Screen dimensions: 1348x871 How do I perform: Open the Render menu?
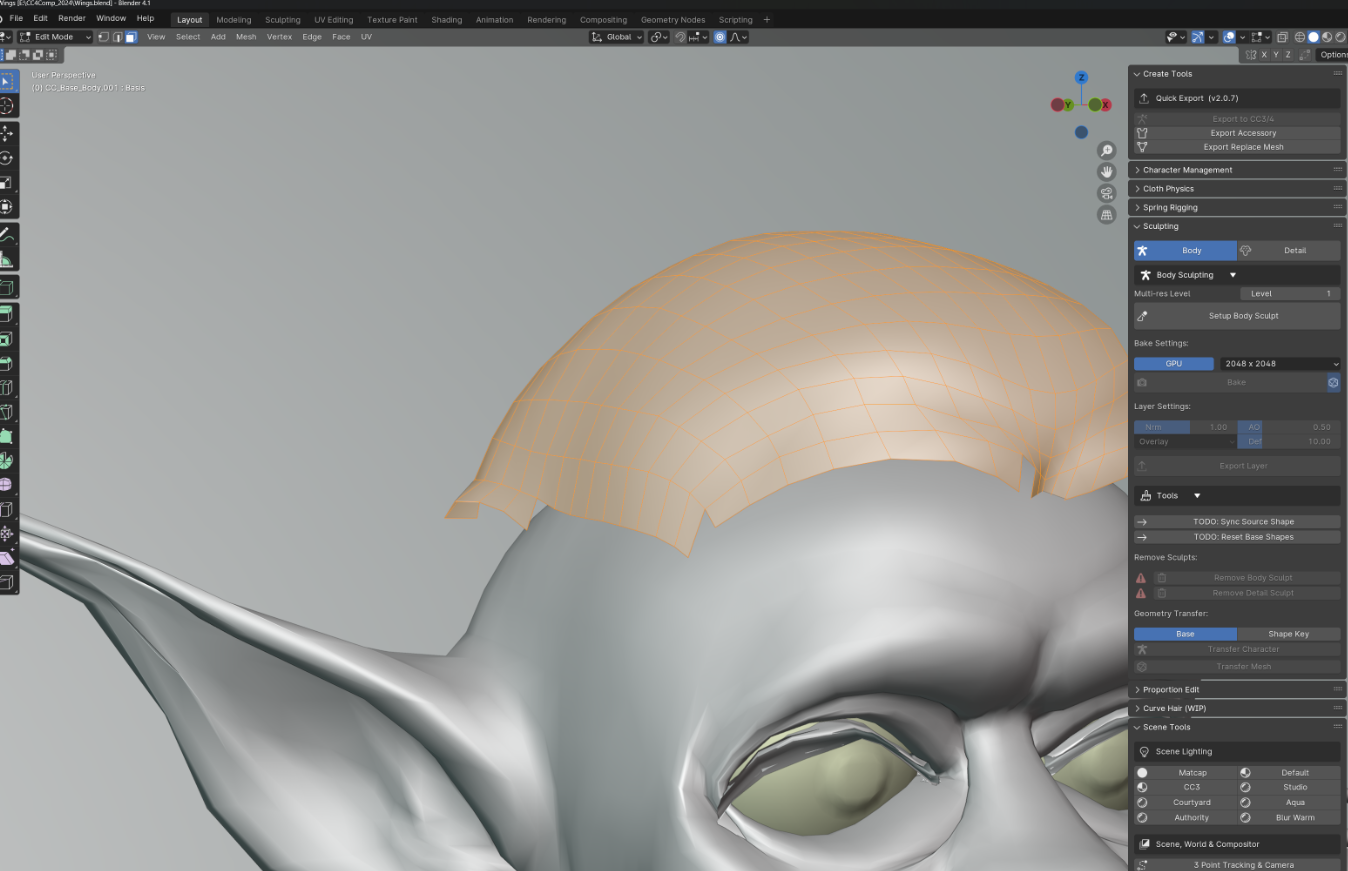[x=72, y=18]
